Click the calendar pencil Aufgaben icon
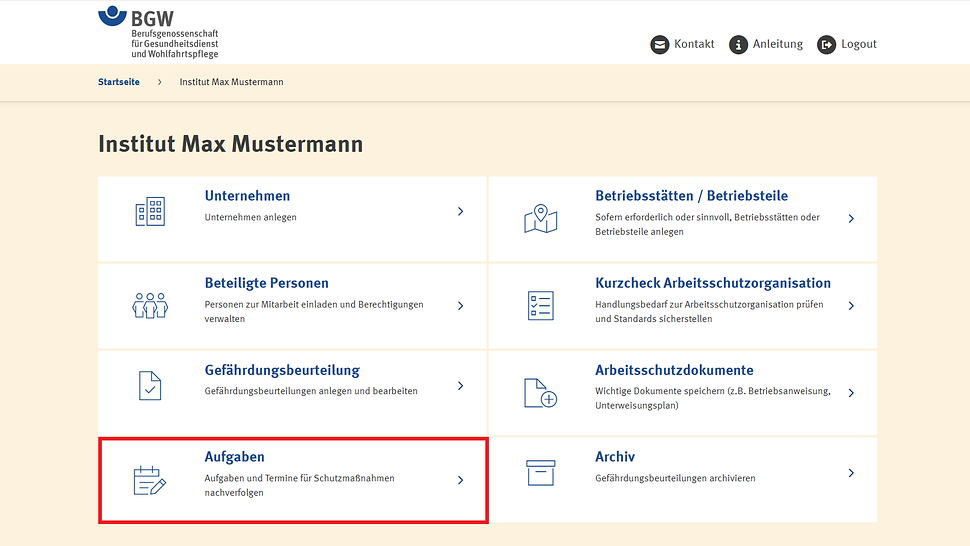The height and width of the screenshot is (546, 970). click(149, 480)
